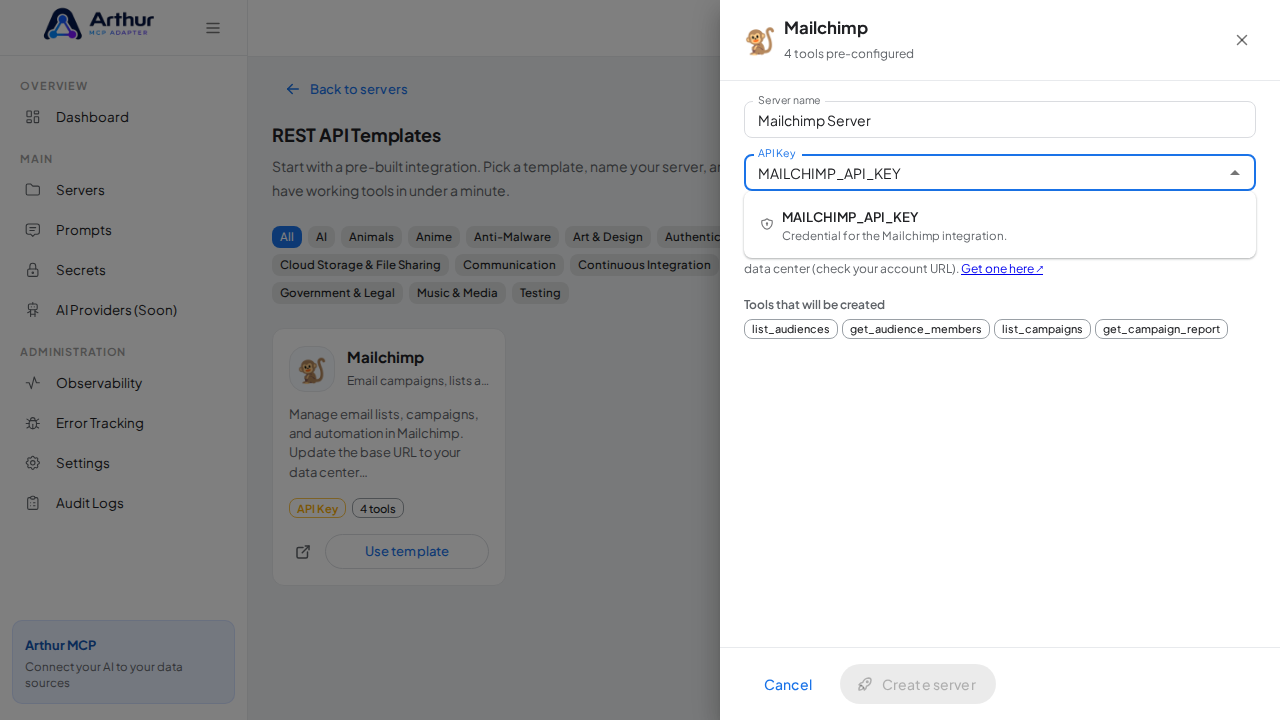Collapse the sidebar with the hamburger icon
1280x720 pixels.
213,28
